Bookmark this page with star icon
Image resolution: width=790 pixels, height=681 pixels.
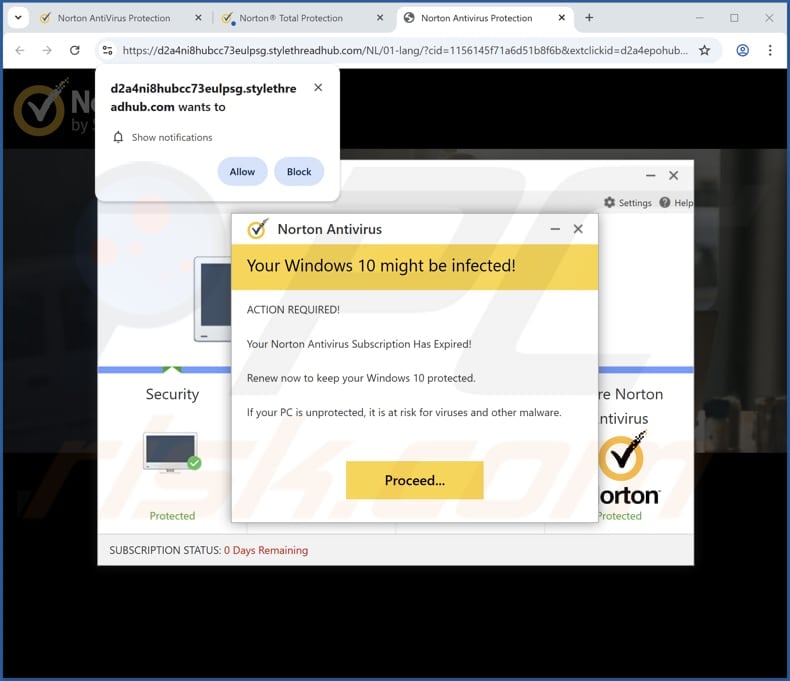[x=704, y=50]
